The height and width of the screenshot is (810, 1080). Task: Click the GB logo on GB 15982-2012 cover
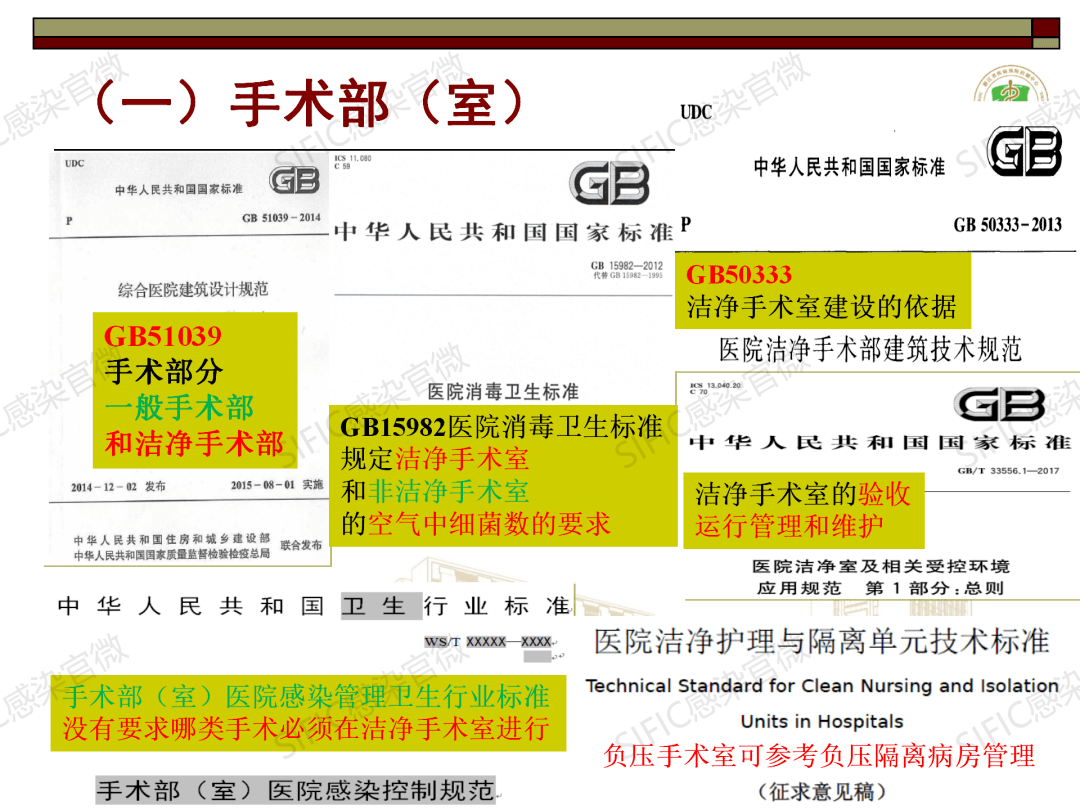pyautogui.click(x=610, y=183)
